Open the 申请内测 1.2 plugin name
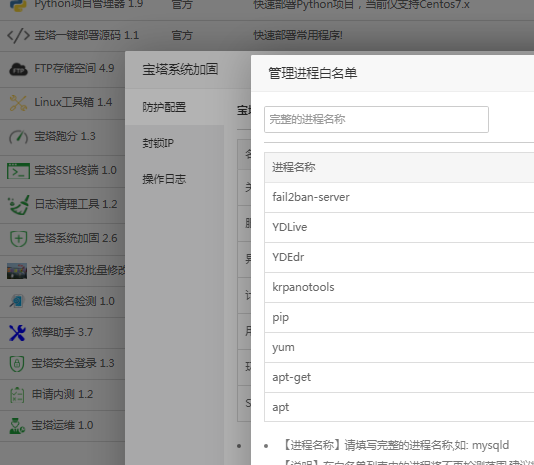 tap(62, 394)
